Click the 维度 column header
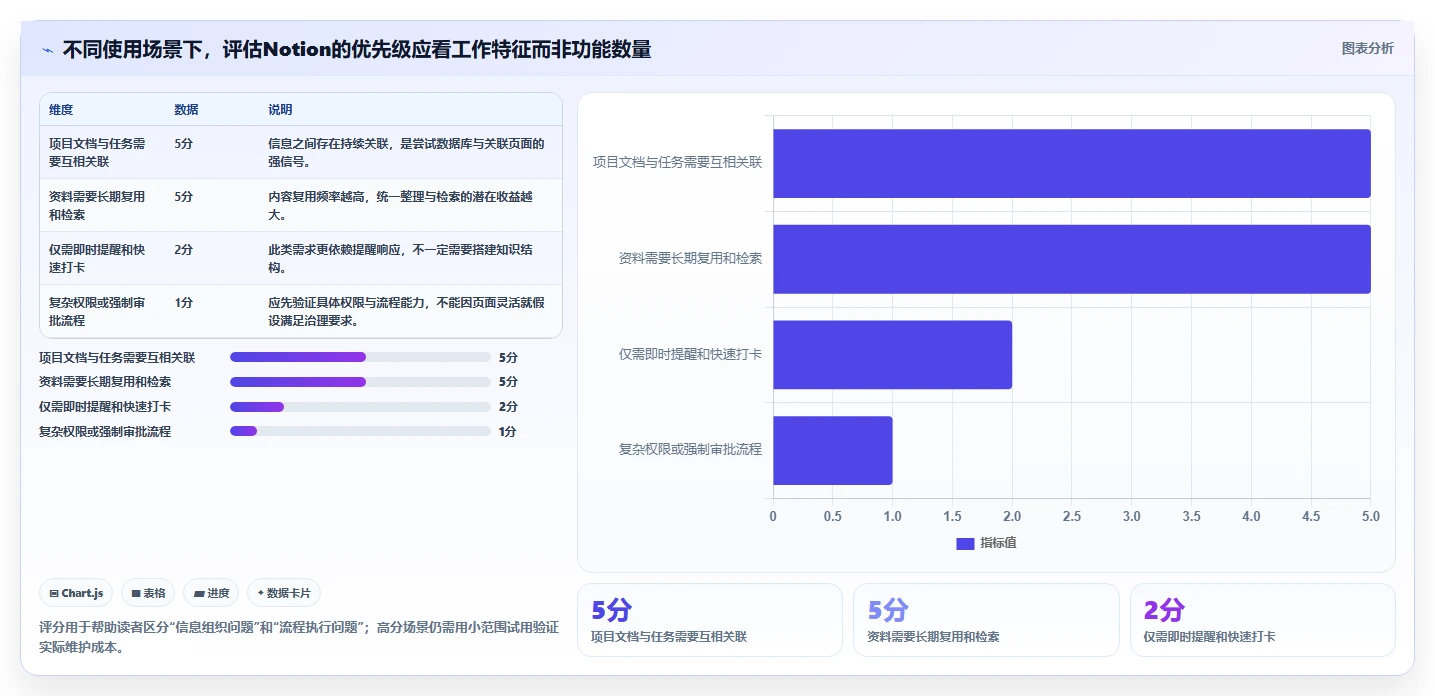The image size is (1435, 696). (61, 110)
